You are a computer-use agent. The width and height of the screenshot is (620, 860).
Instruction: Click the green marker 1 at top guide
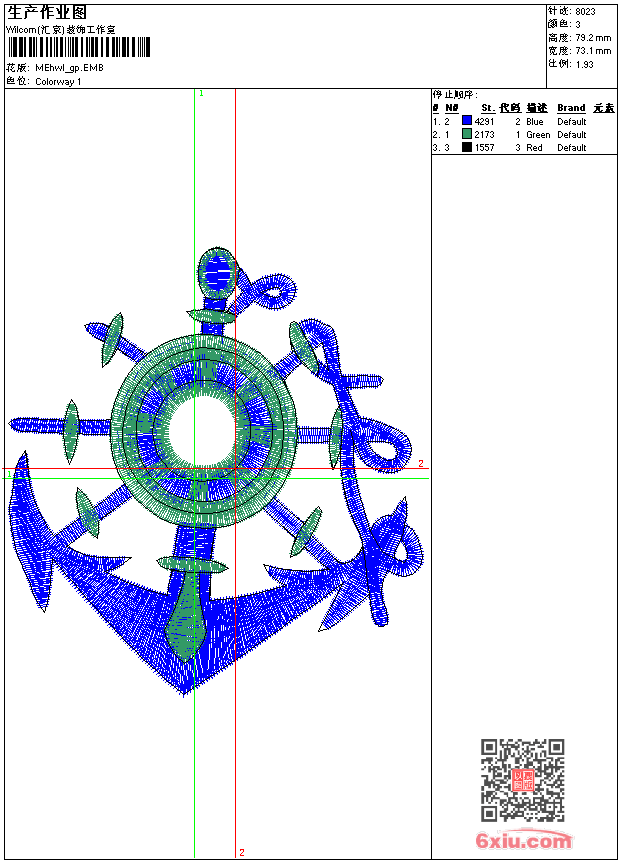[x=201, y=93]
